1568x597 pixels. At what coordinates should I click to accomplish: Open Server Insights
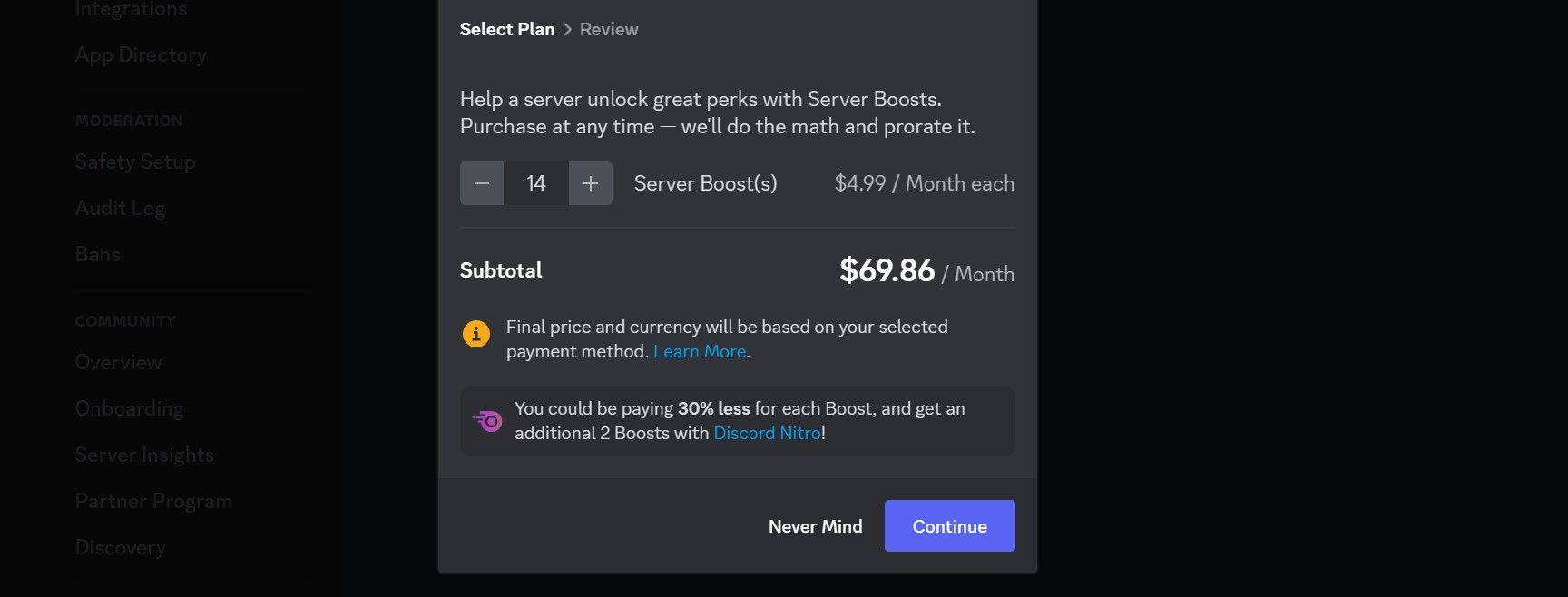(144, 455)
